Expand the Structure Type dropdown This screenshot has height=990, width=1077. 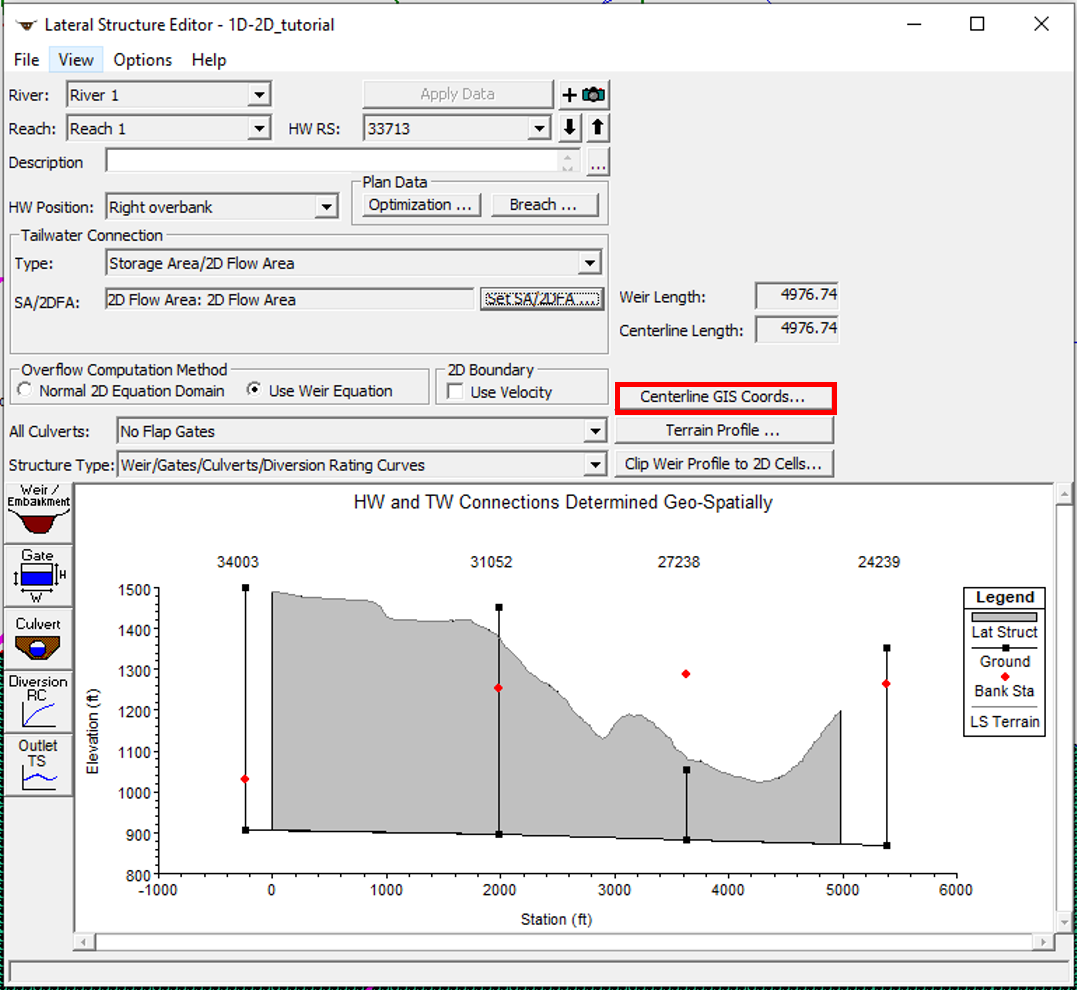596,465
